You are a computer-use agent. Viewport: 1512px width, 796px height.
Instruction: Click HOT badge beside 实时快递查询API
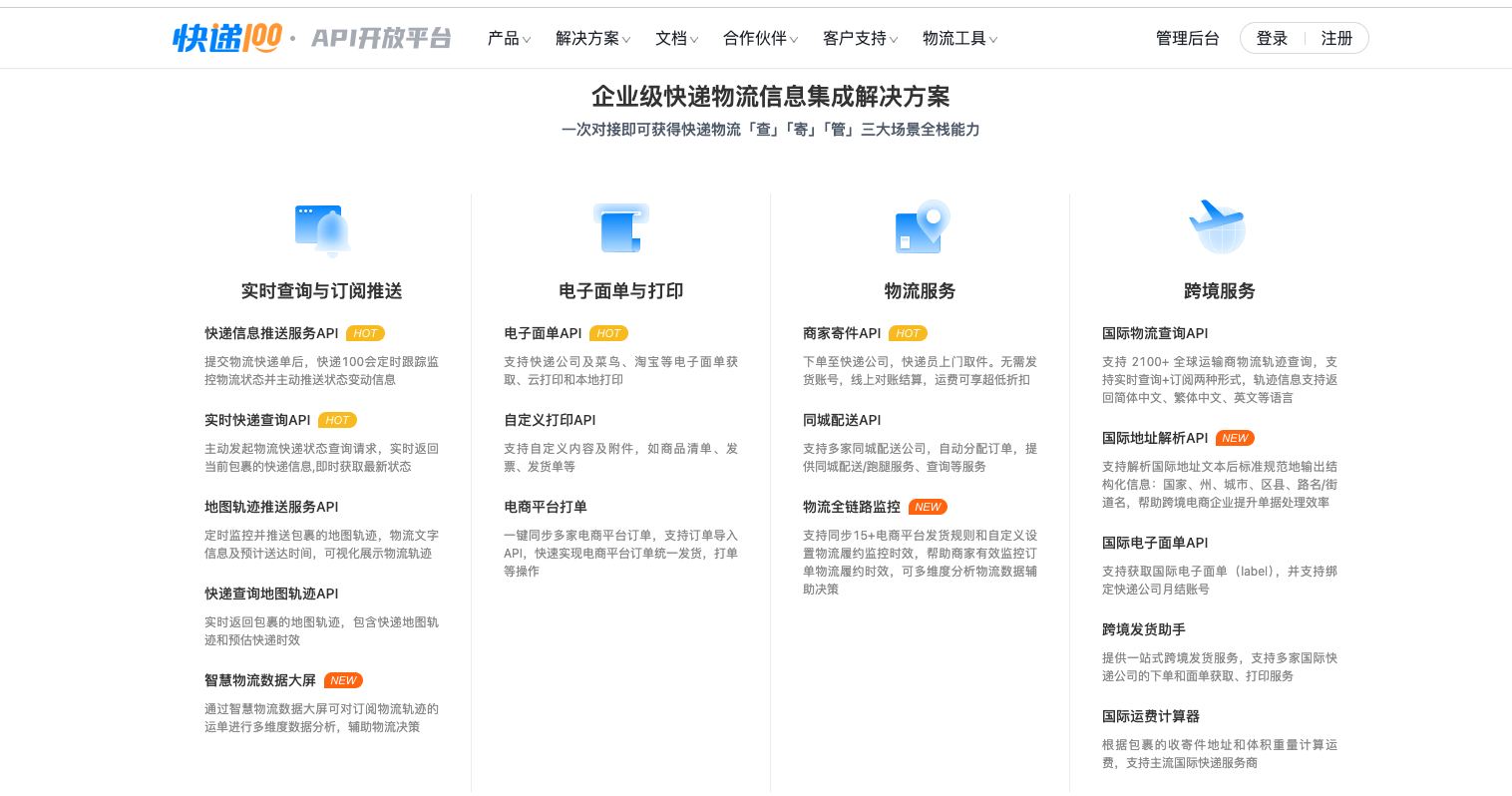pos(337,420)
